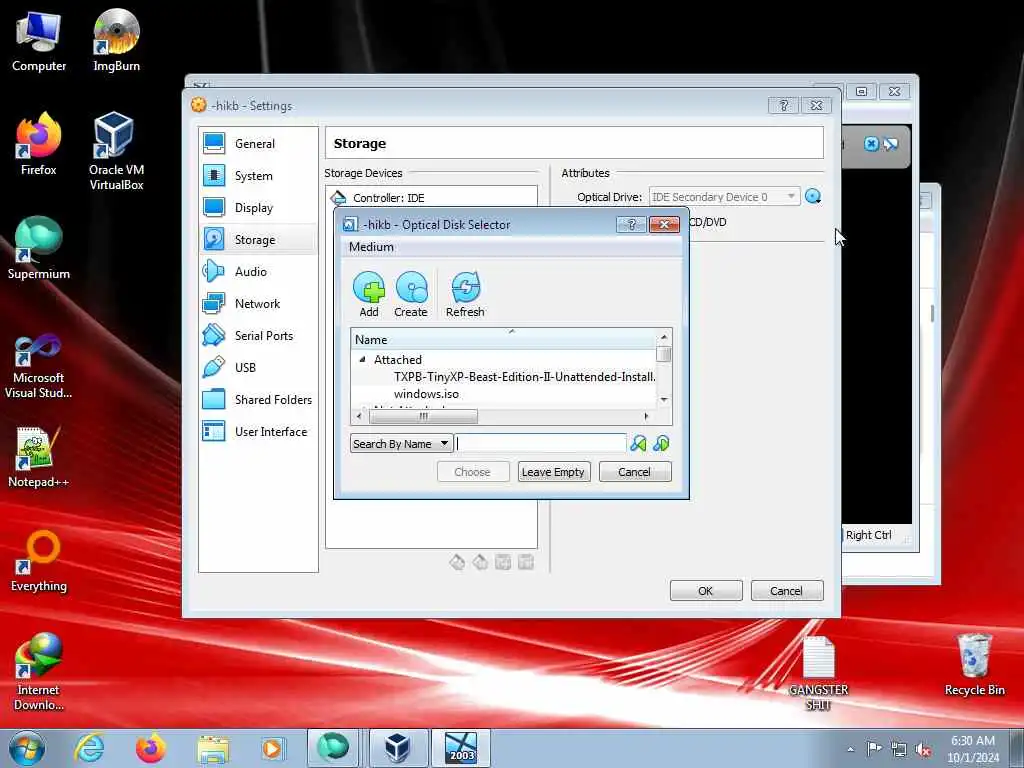Click the muted volume tray icon
Screen dimensions: 1024x768
tap(923, 750)
